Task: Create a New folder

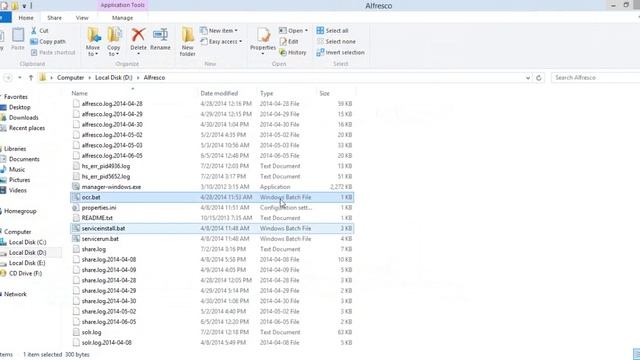Action: point(188,42)
